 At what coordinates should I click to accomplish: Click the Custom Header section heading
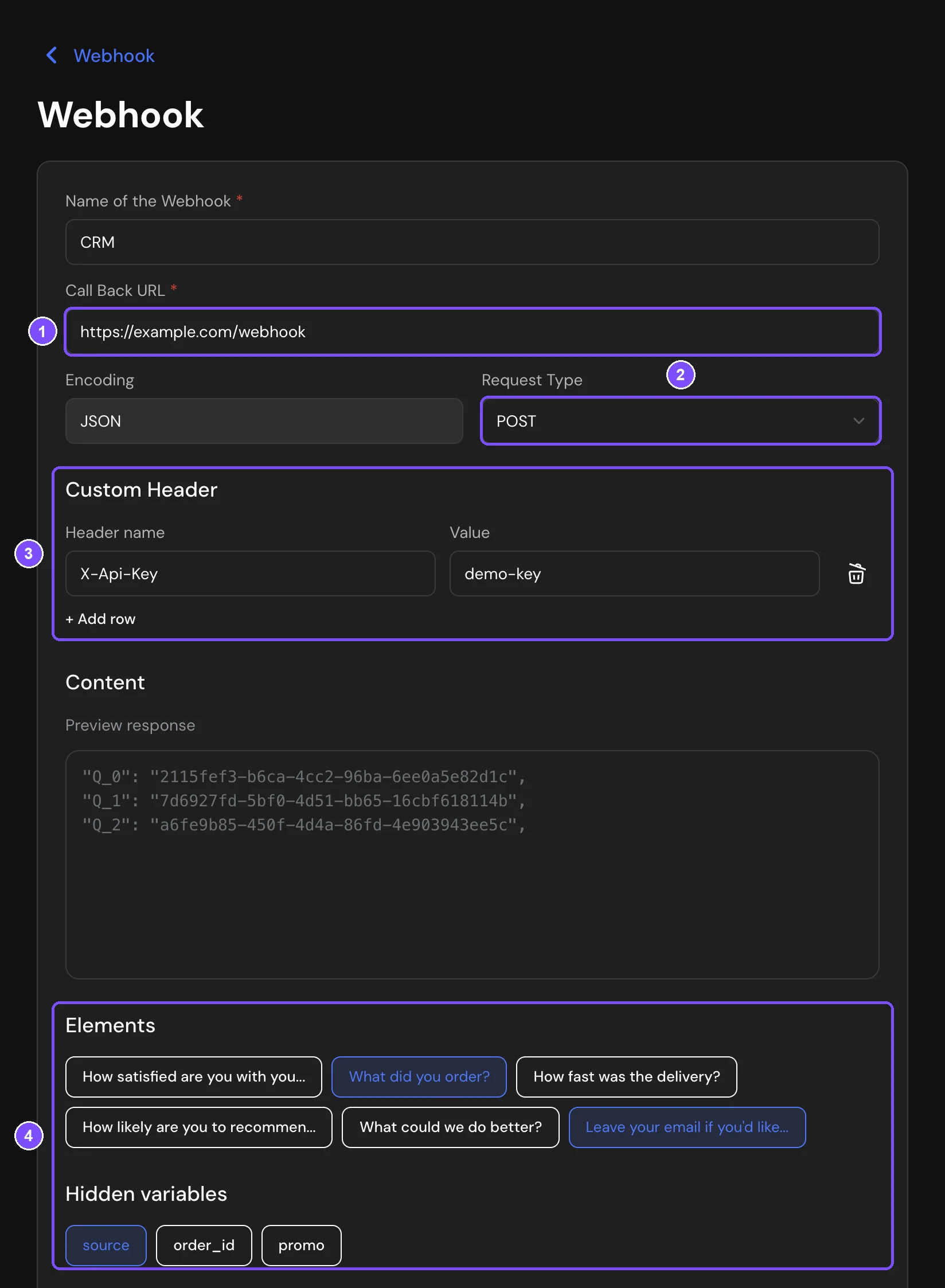click(x=141, y=490)
